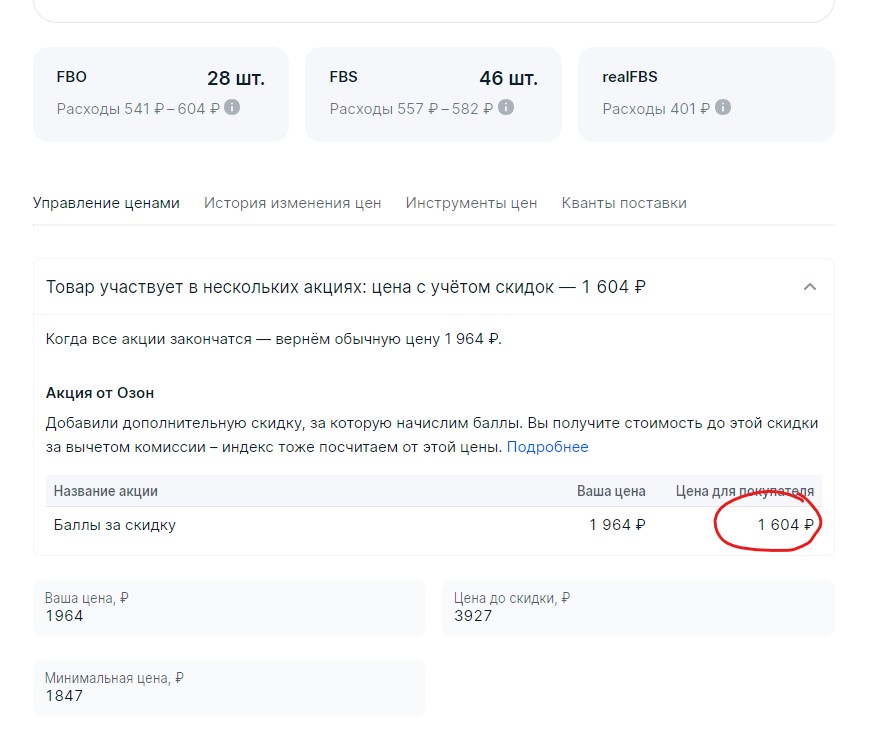Select the Расходы 401 ₽ text
Image resolution: width=875 pixels, height=741 pixels.
click(x=656, y=108)
